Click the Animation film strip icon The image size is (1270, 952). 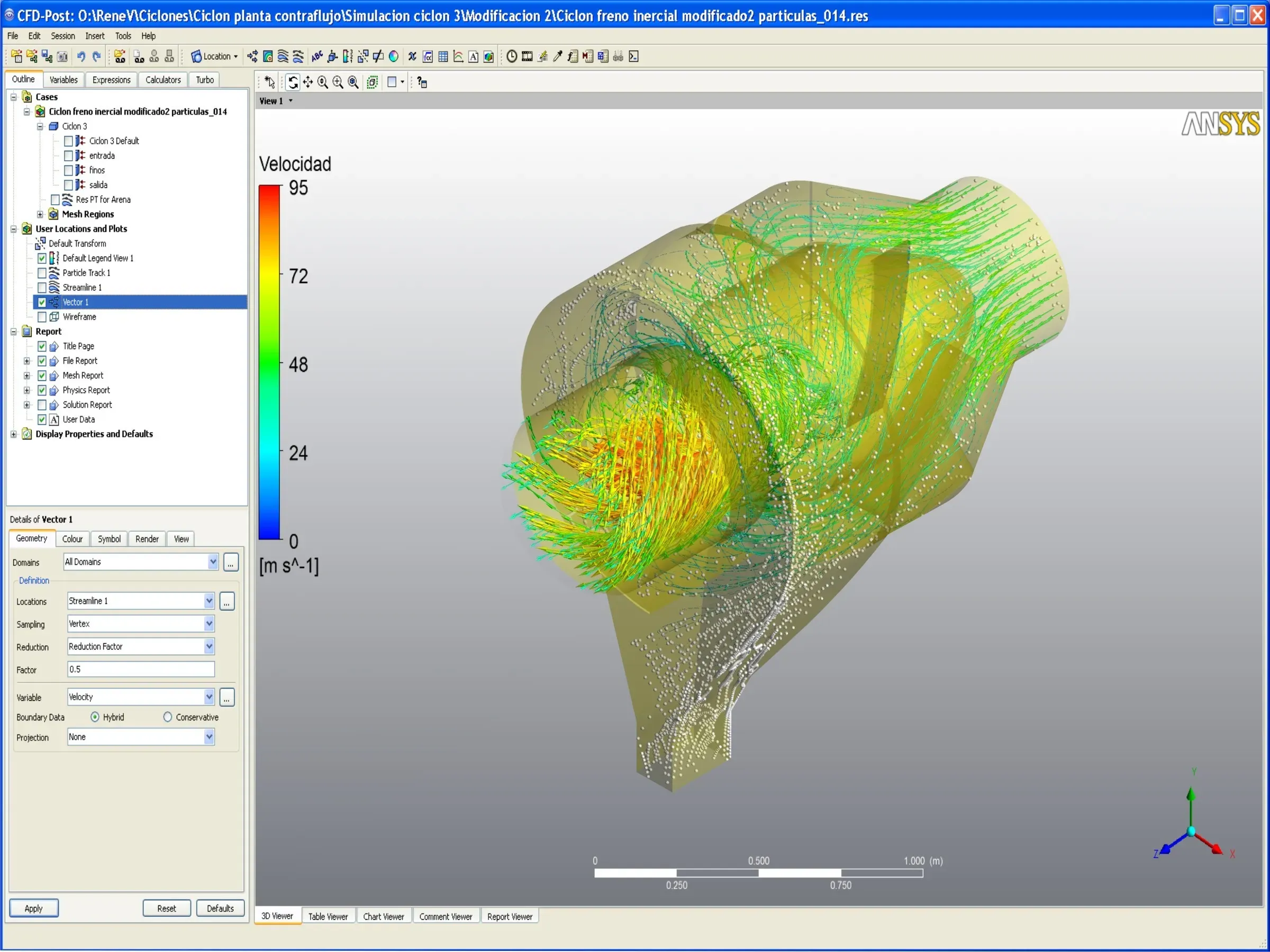click(527, 56)
